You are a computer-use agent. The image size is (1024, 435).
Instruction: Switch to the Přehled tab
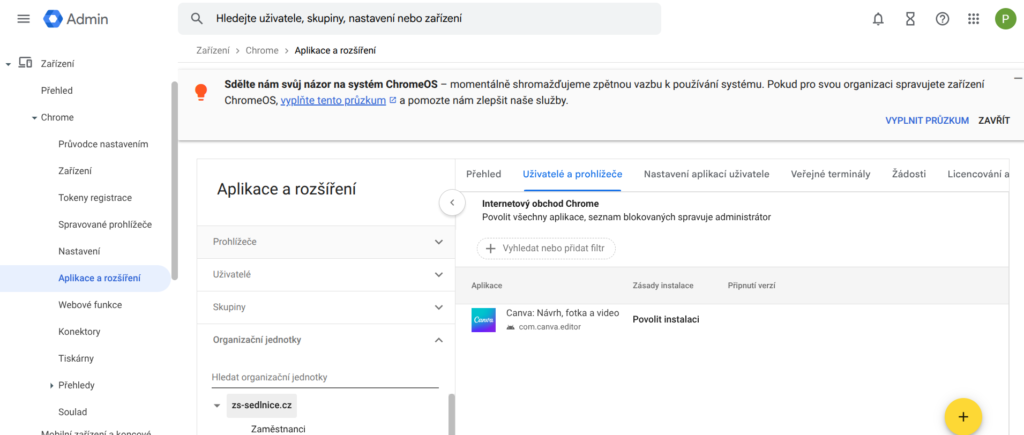point(484,174)
